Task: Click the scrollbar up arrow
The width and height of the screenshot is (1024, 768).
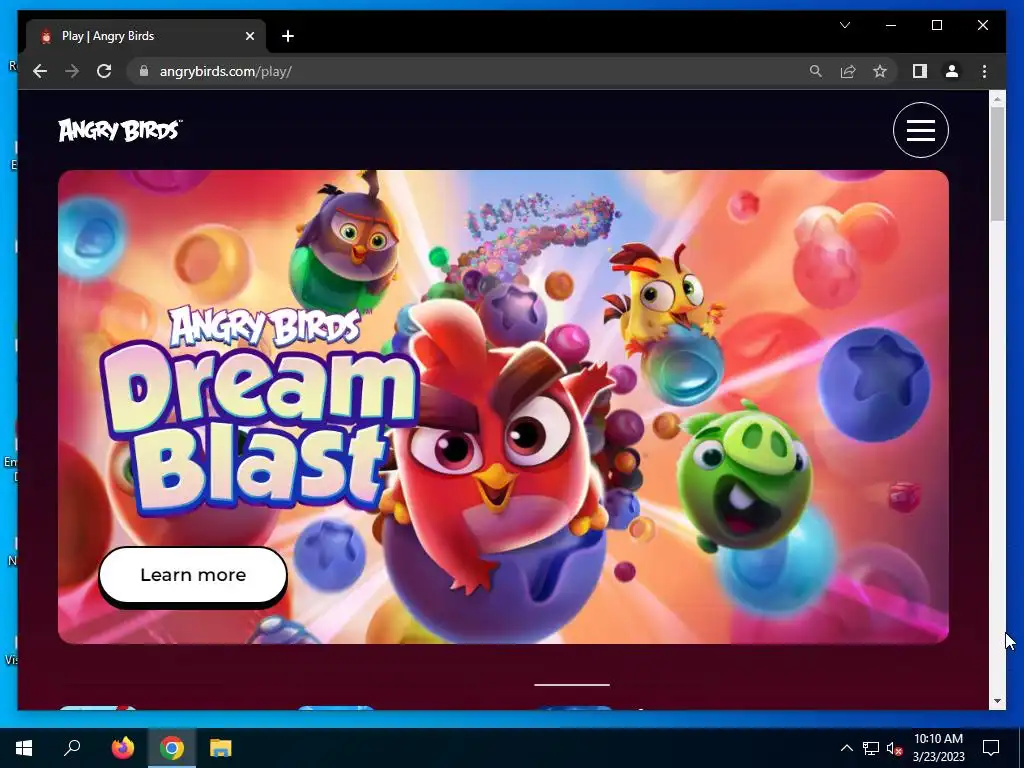Action: [x=997, y=99]
